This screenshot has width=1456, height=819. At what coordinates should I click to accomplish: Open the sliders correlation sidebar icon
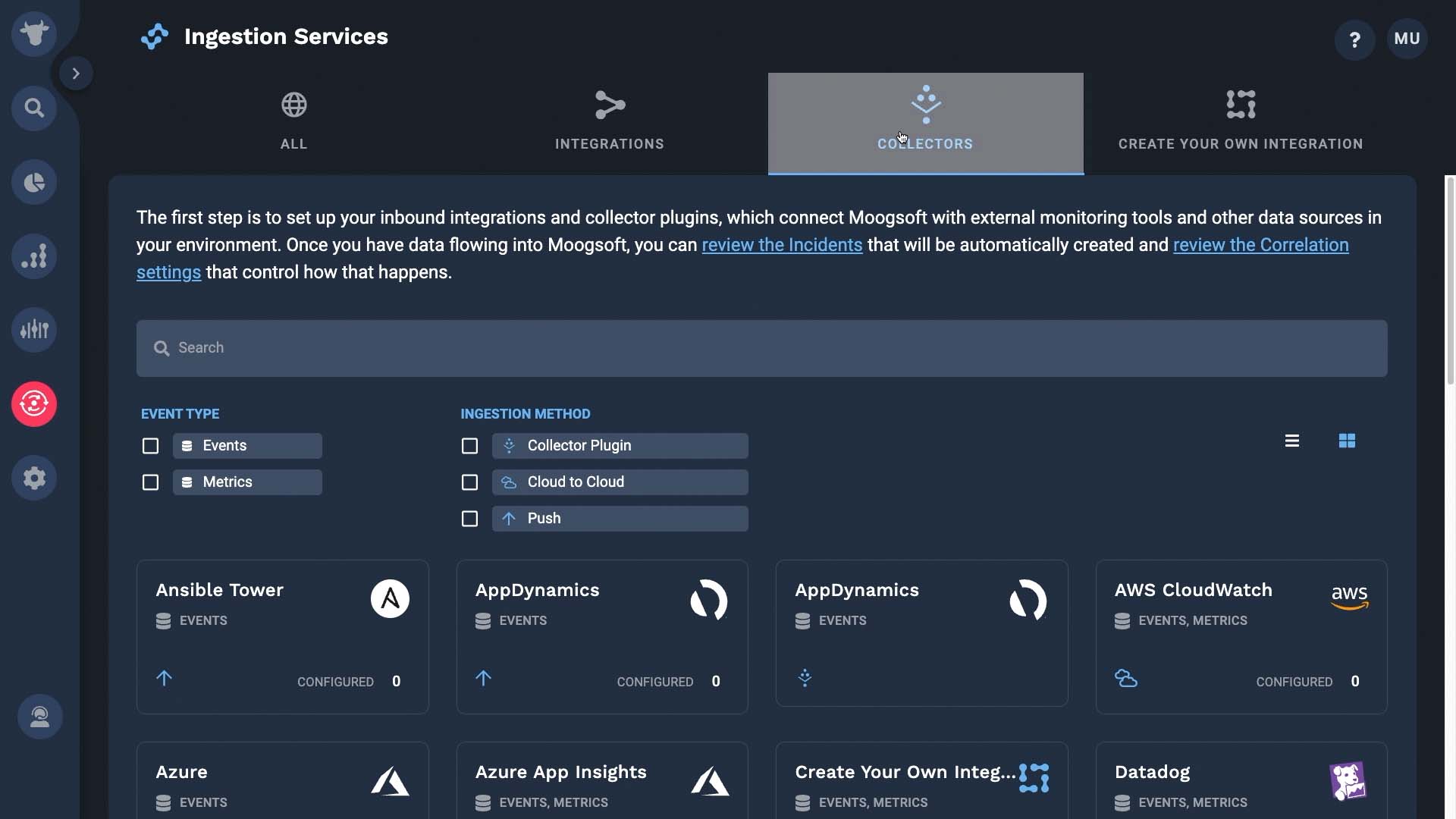[34, 330]
